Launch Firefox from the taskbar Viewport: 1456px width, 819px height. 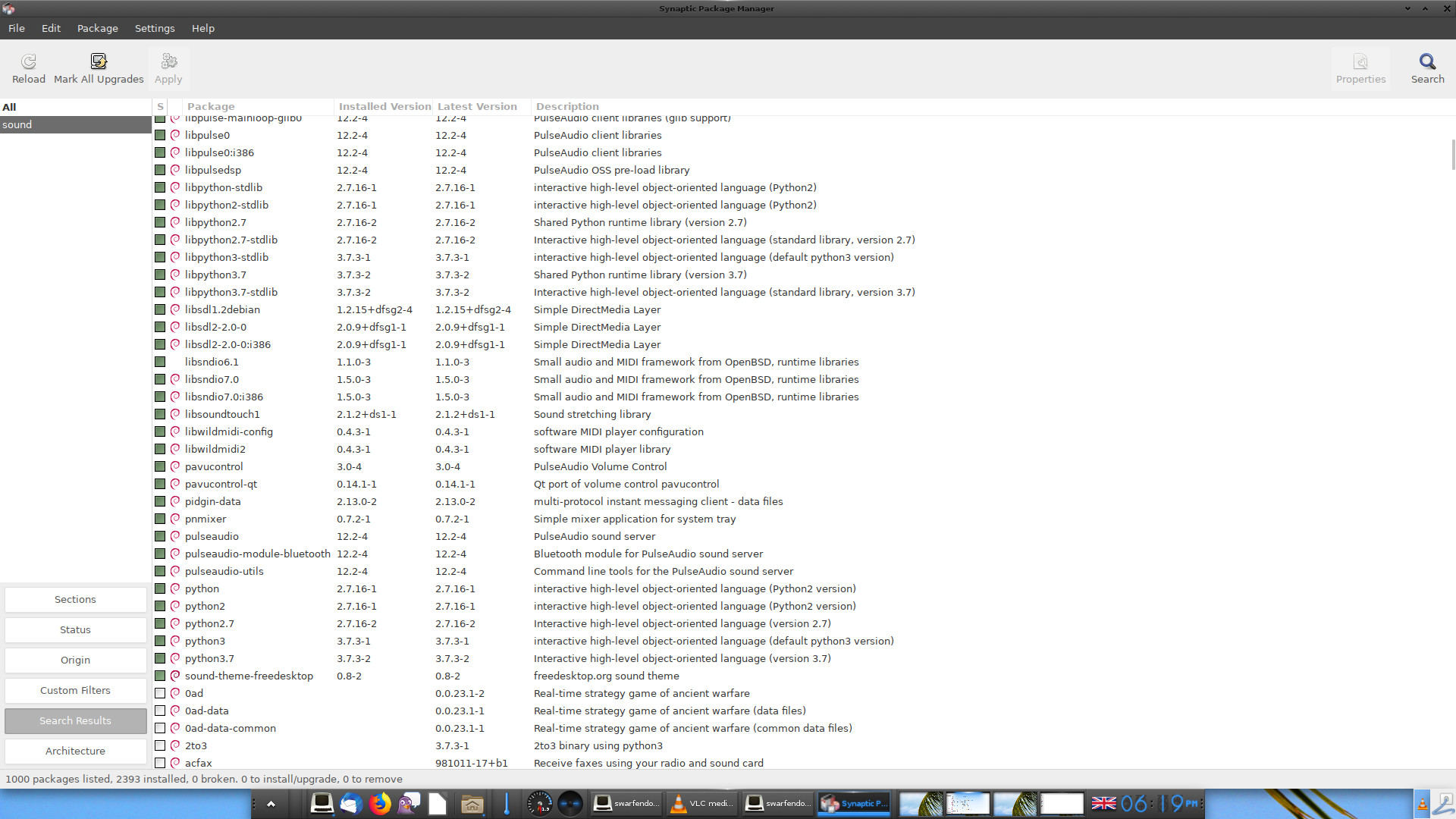[x=380, y=803]
